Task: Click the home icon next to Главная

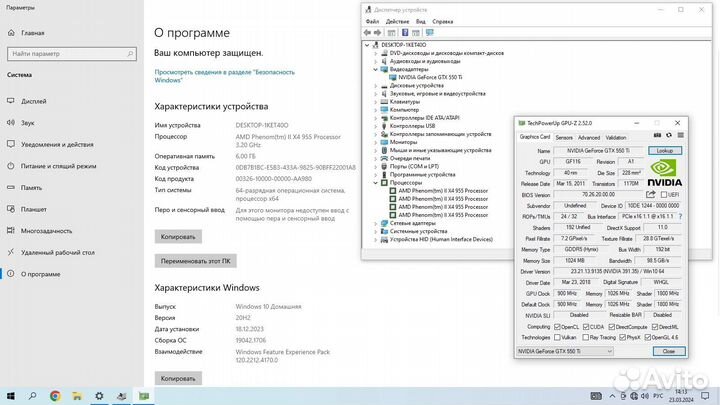Action: point(11,33)
